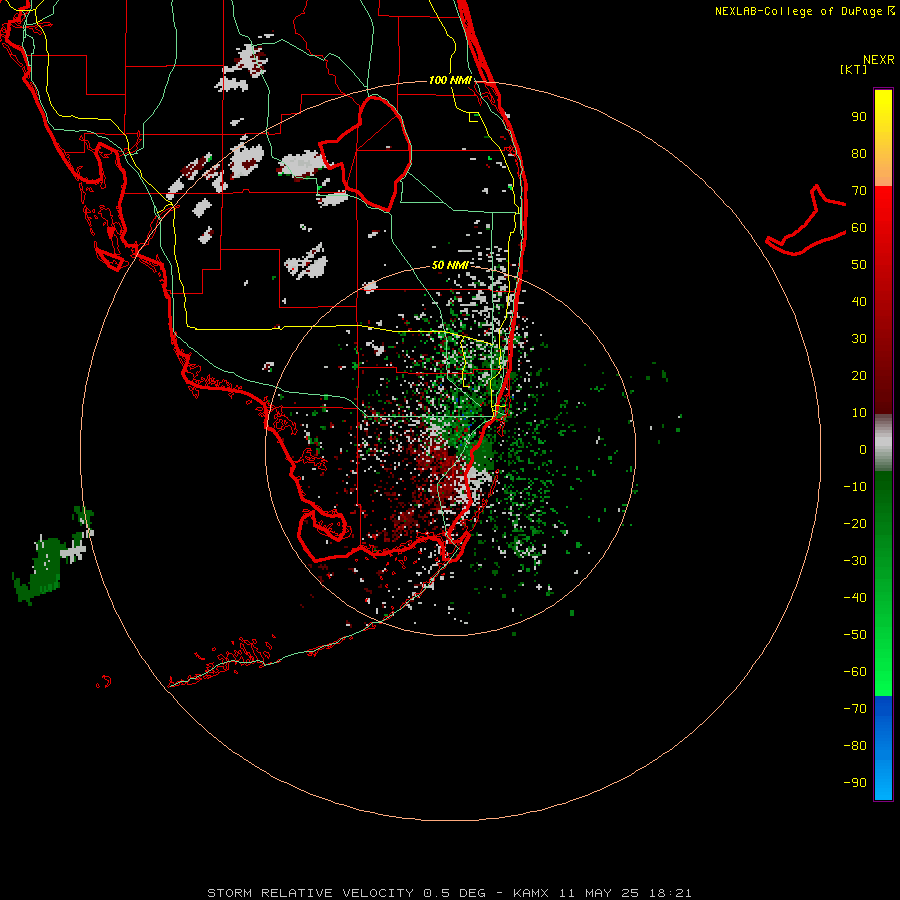Click the -20 value on the velocity scale
The image size is (900, 900).
tap(855, 524)
